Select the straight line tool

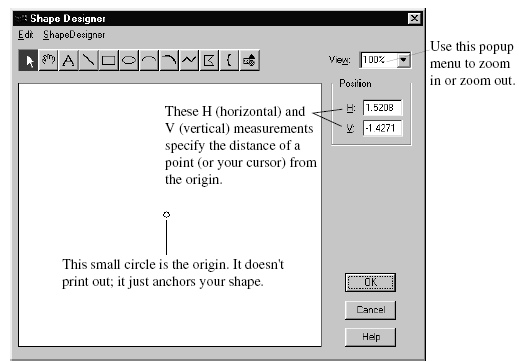(89, 60)
